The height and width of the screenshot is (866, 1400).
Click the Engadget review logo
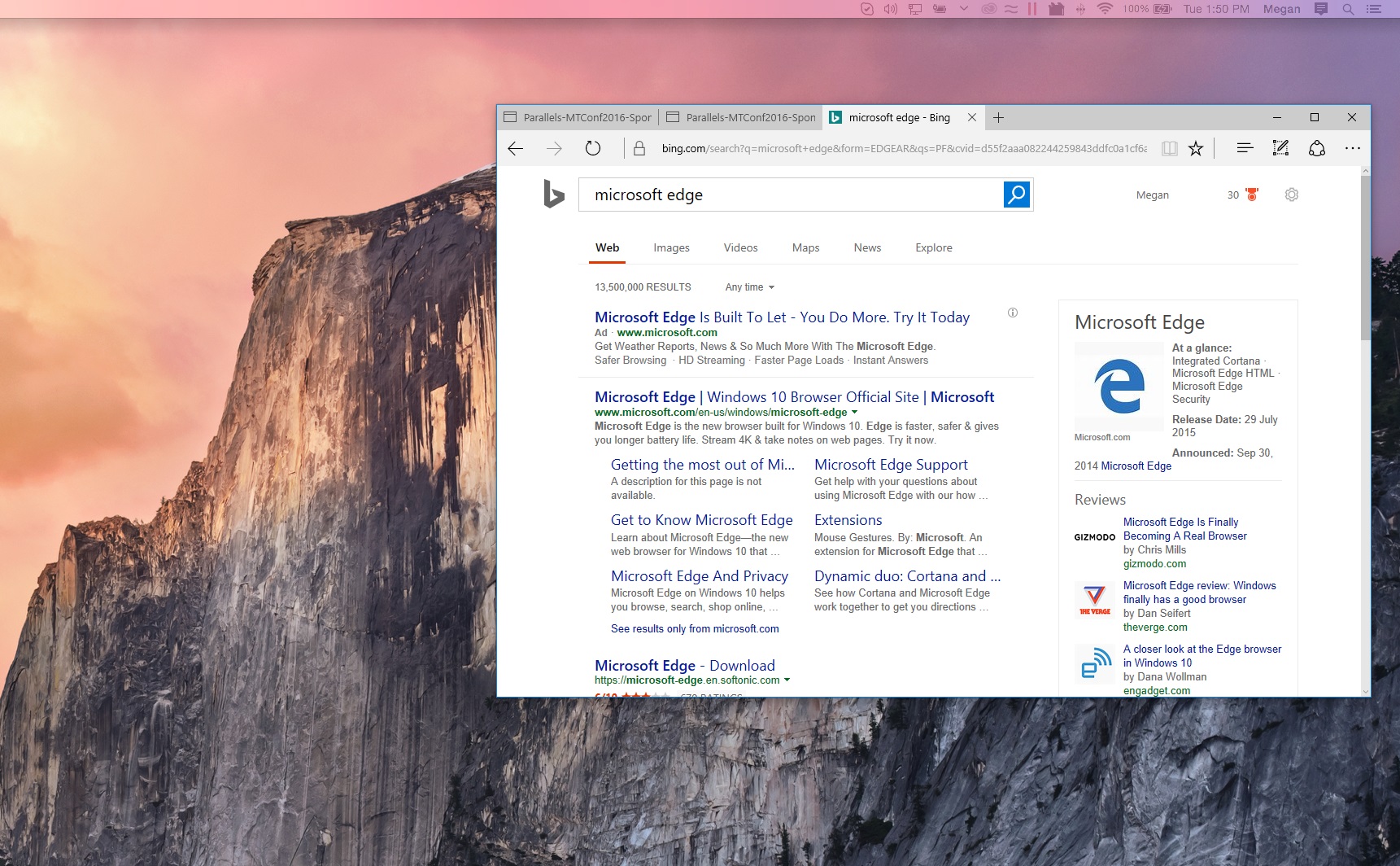pos(1095,663)
